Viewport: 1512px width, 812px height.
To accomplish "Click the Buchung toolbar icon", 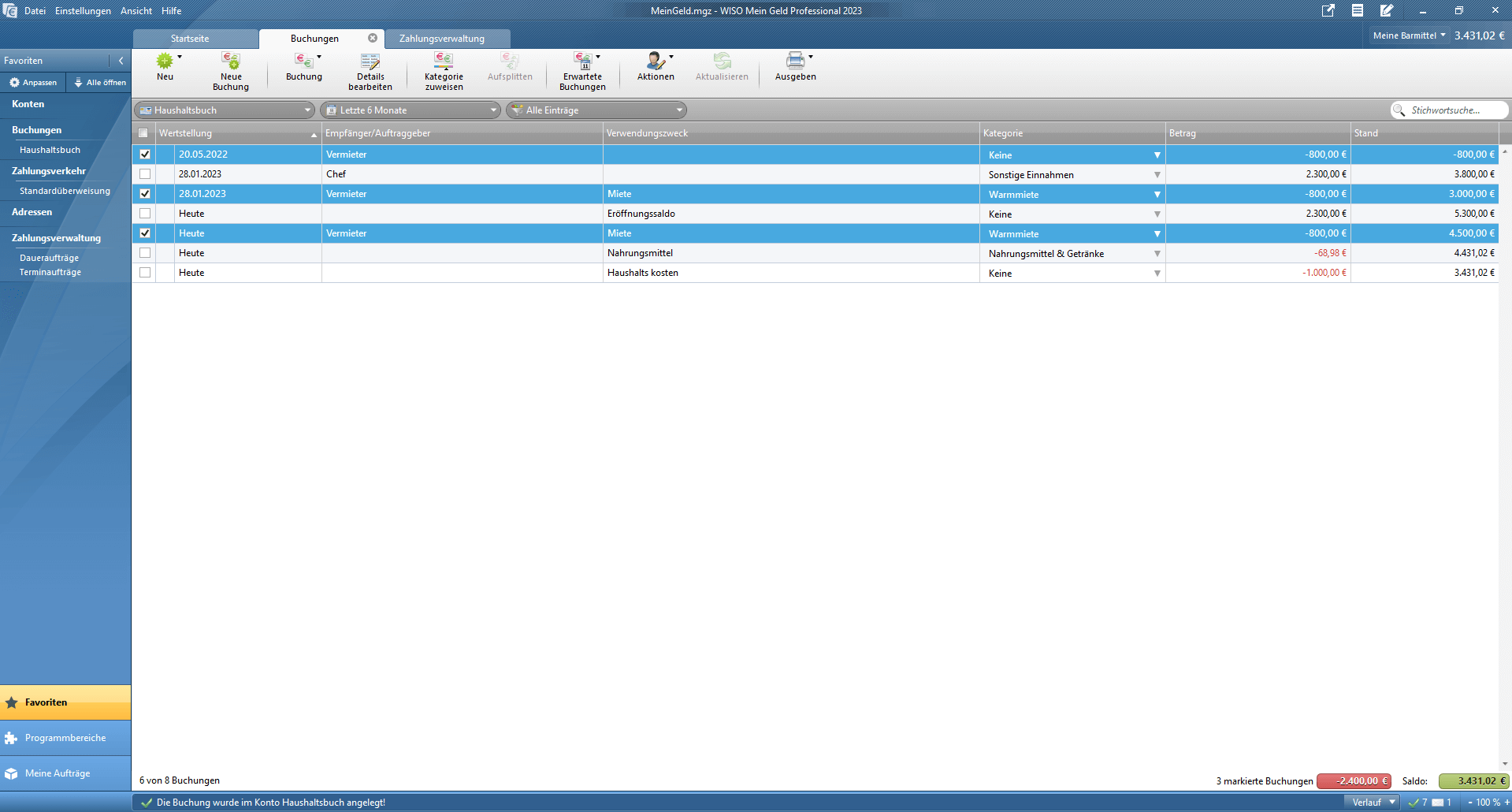I will tap(303, 61).
